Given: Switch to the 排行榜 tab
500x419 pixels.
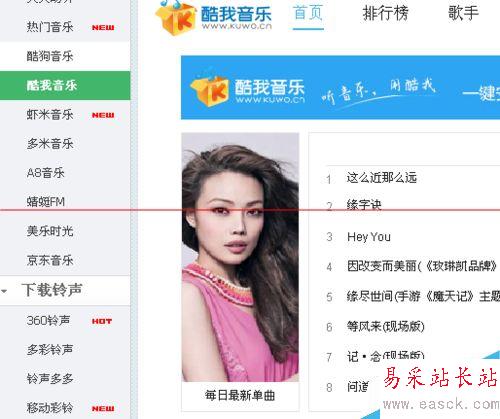Looking at the screenshot, I should pos(386,14).
